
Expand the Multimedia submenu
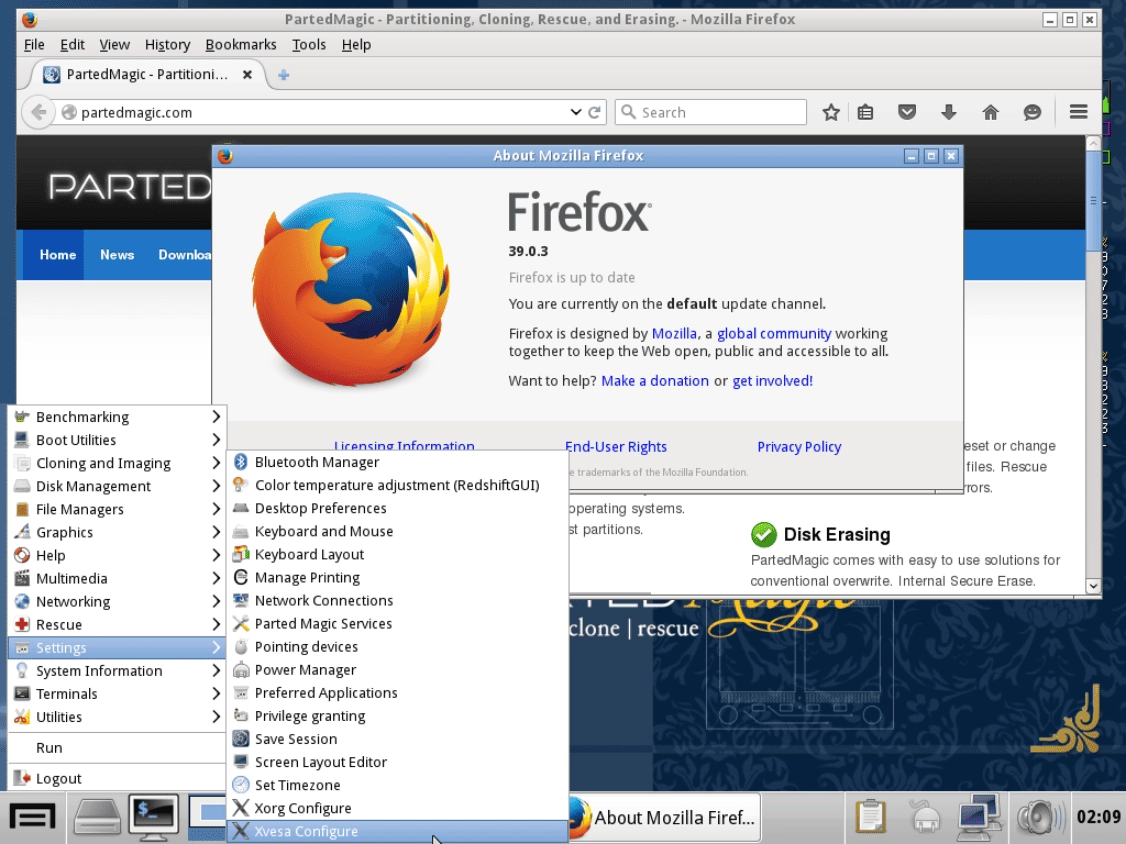pos(117,578)
